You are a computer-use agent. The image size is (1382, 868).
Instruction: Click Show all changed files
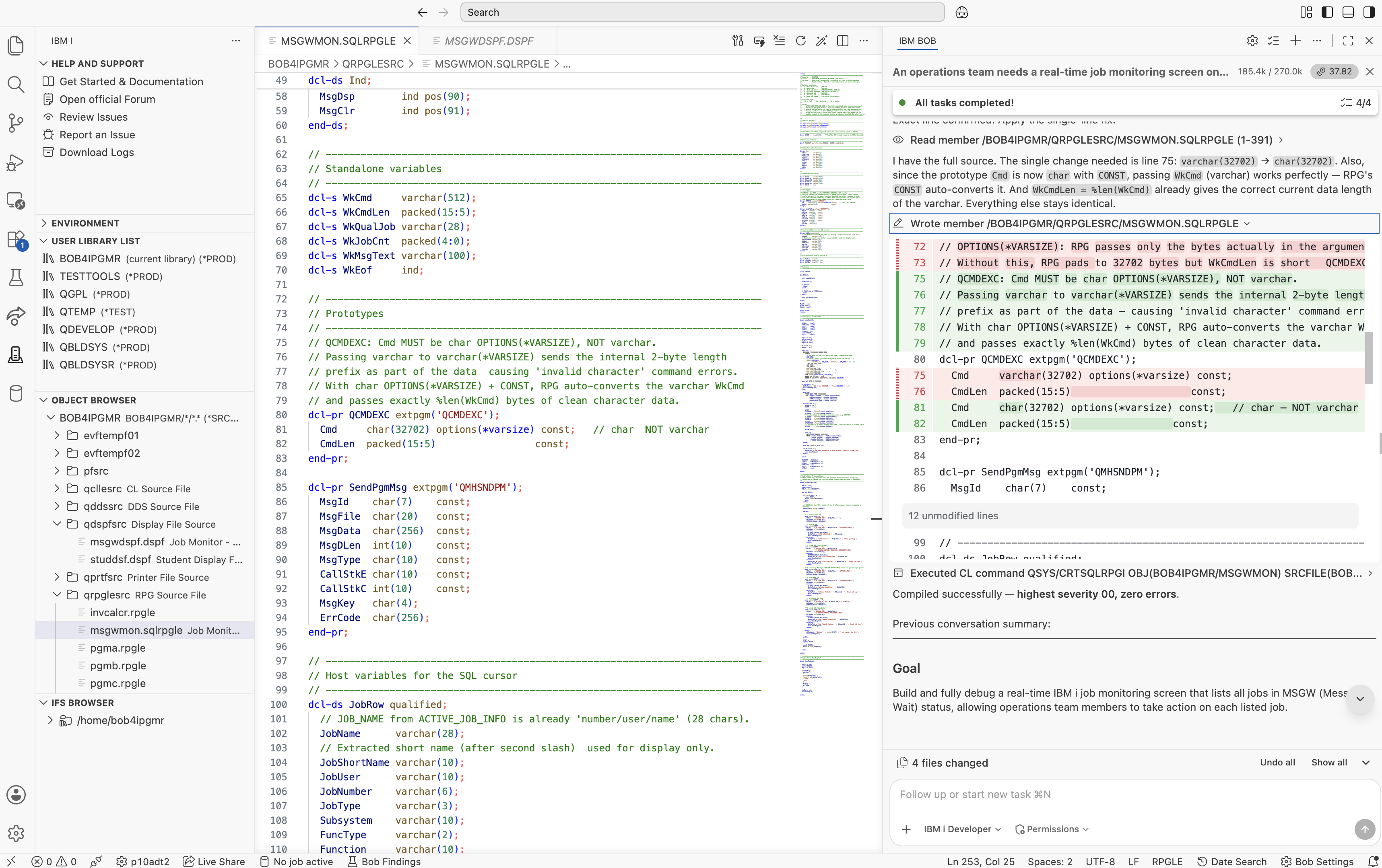pos(1329,763)
